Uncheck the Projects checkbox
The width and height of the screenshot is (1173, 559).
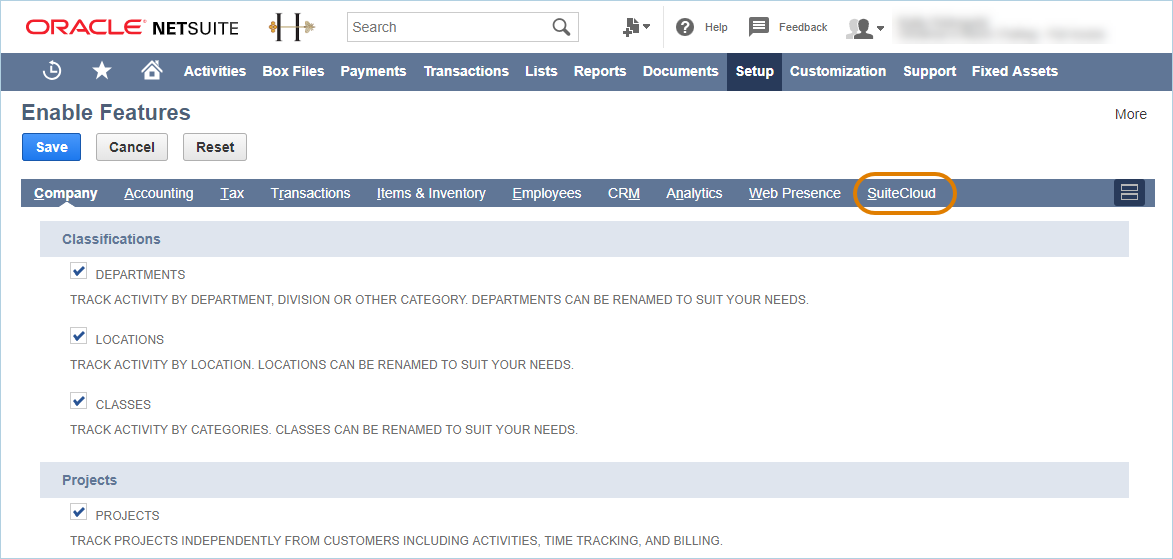pos(79,512)
